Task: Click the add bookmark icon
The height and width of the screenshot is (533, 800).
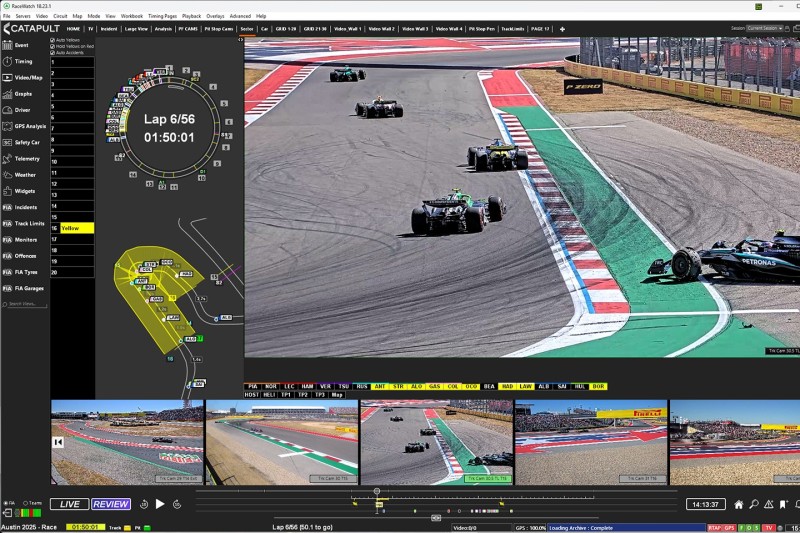Action: [x=784, y=504]
